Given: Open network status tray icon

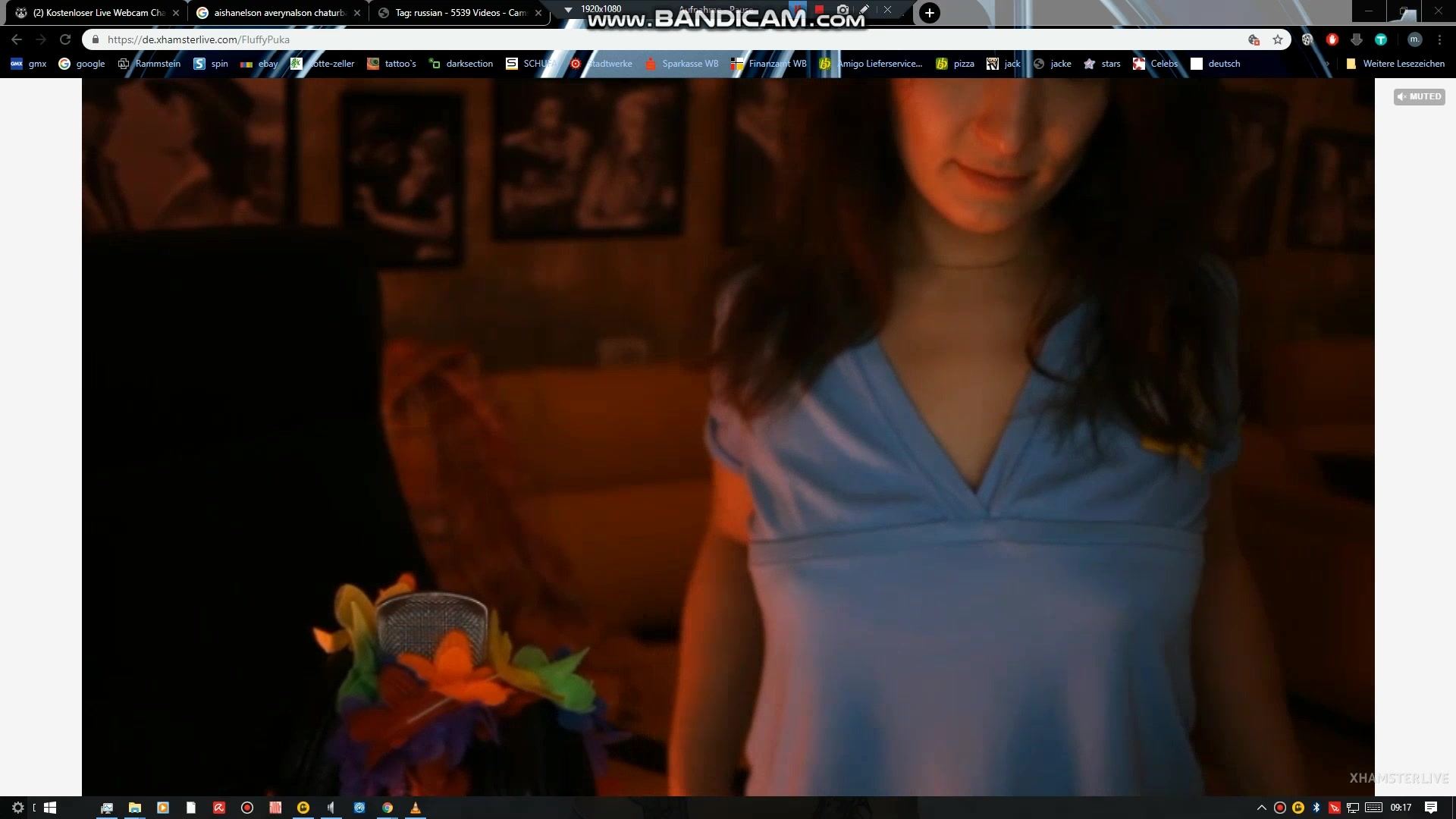Looking at the screenshot, I should coord(1353,808).
